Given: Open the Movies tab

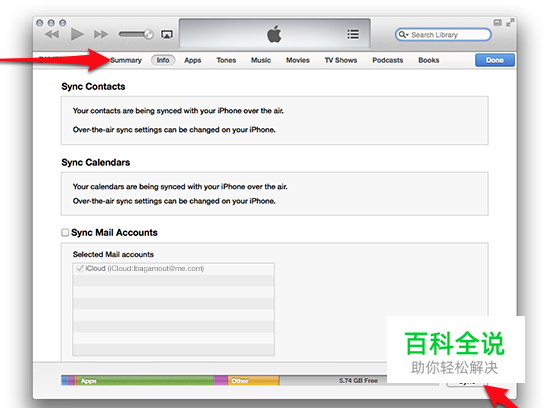Looking at the screenshot, I should point(297,60).
